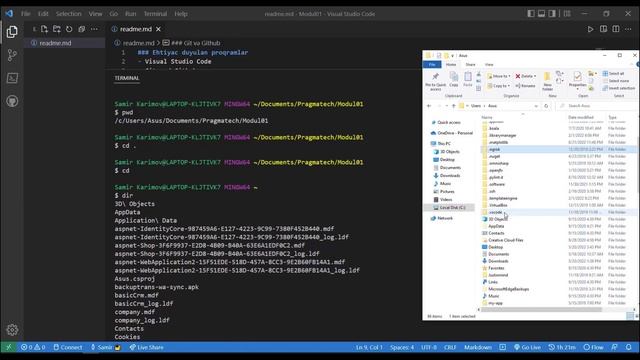Click Ln 9, Col 1 cursor position

369,347
